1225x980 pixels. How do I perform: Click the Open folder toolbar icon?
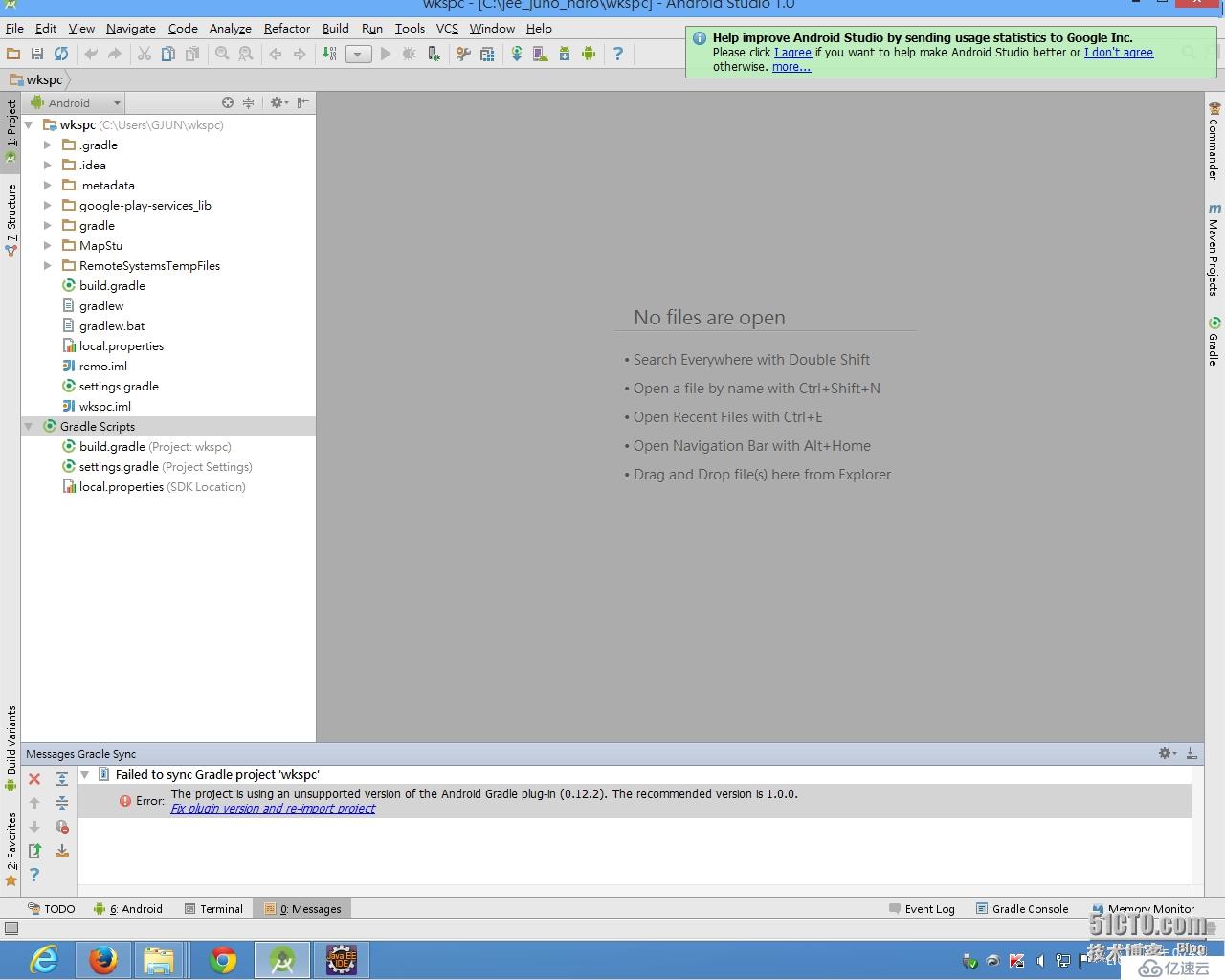click(x=13, y=54)
